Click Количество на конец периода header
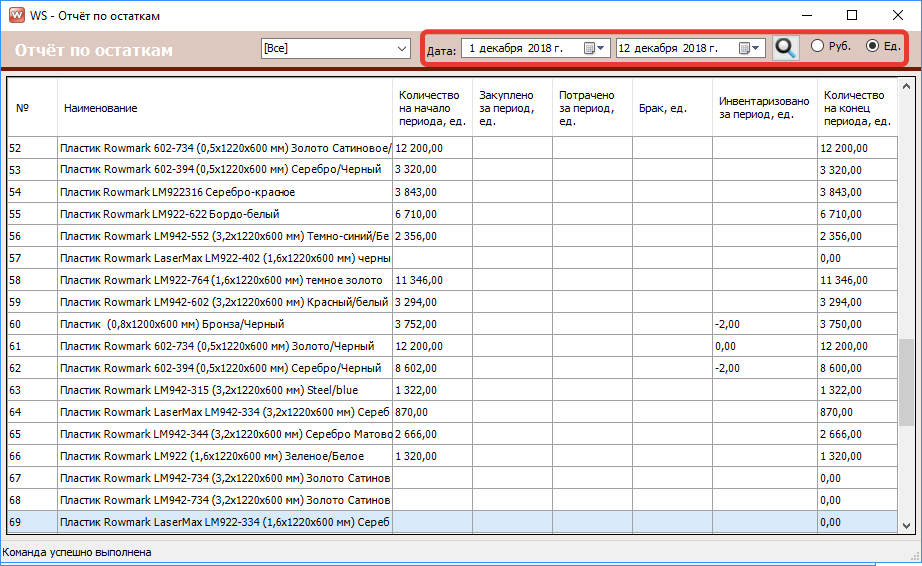922x566 pixels. click(x=857, y=108)
